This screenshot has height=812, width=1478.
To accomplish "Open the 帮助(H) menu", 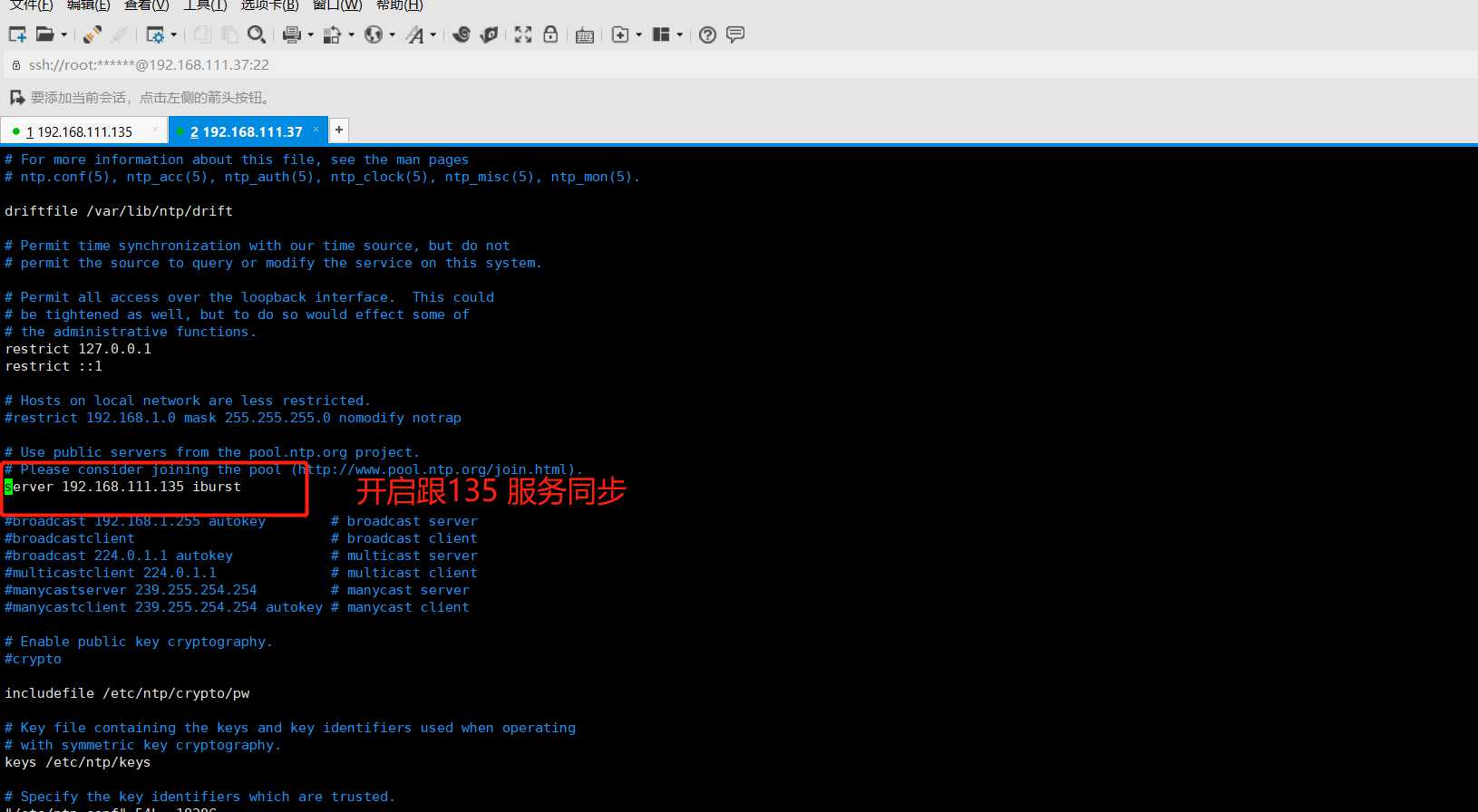I will pos(400,5).
